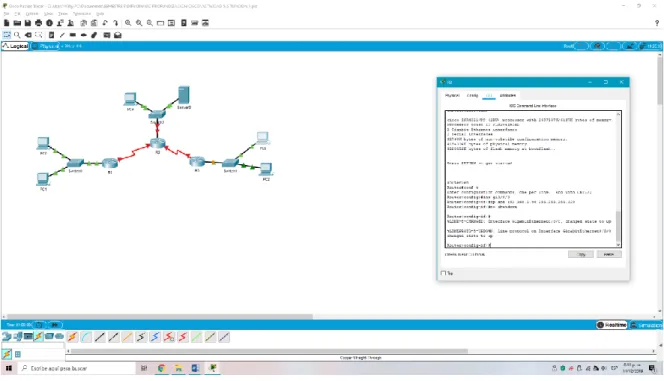
Task: Switch to Simulation mode
Action: coord(646,325)
